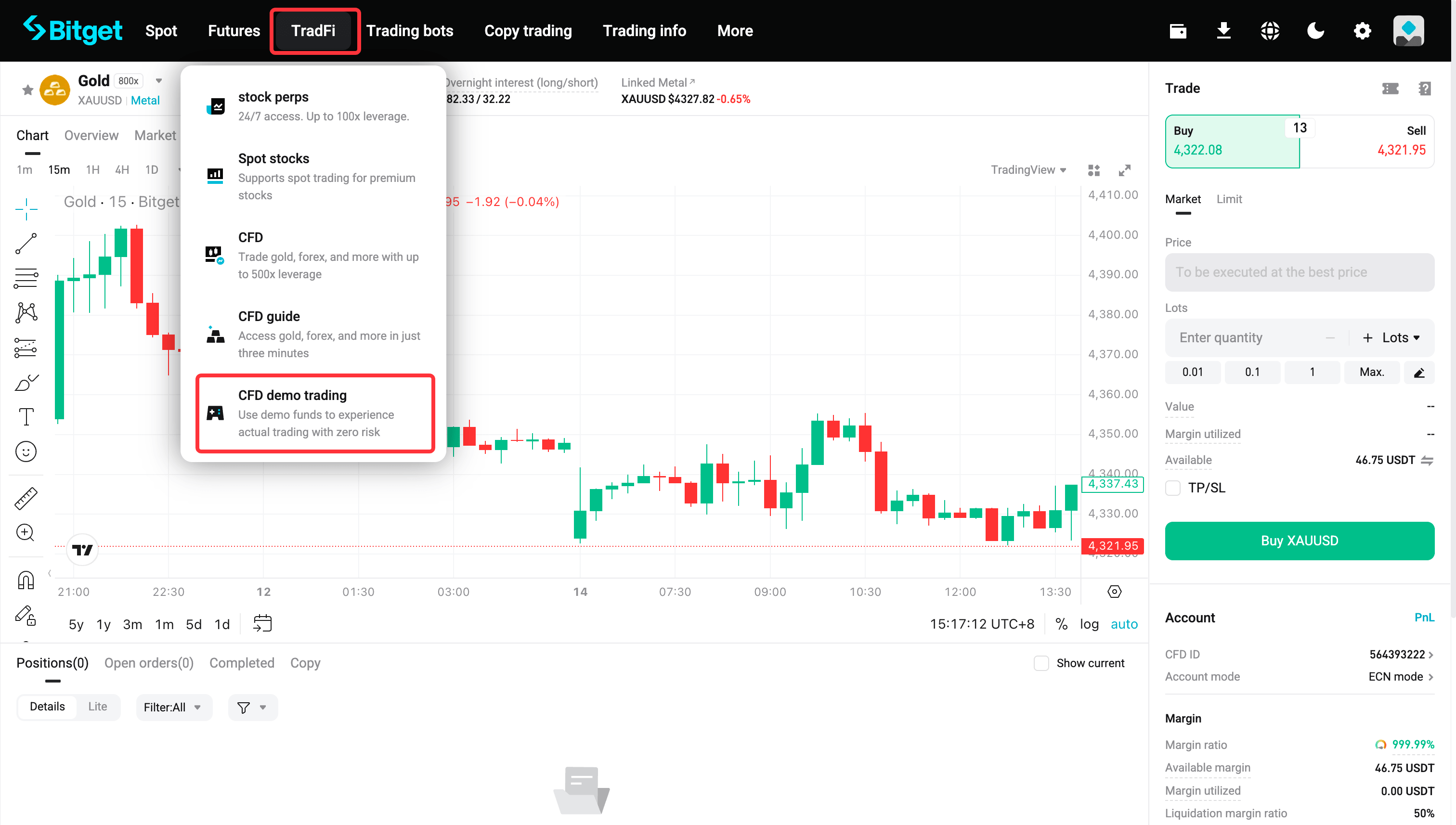
Task: Open the emoji sticker tool
Action: [26, 451]
